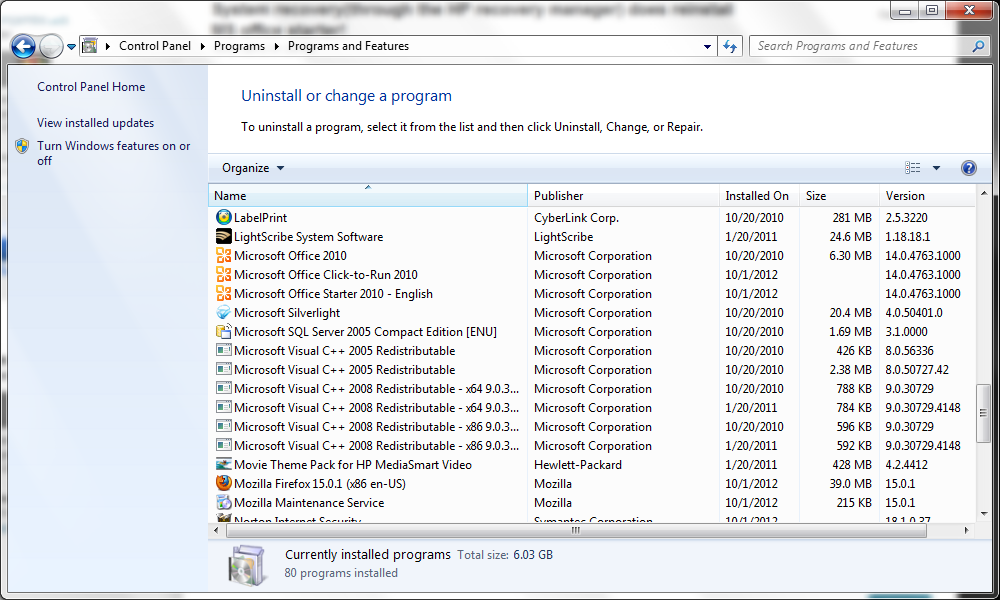Expand the address bar history dropdown
Image resolution: width=1000 pixels, height=600 pixels.
[x=707, y=47]
